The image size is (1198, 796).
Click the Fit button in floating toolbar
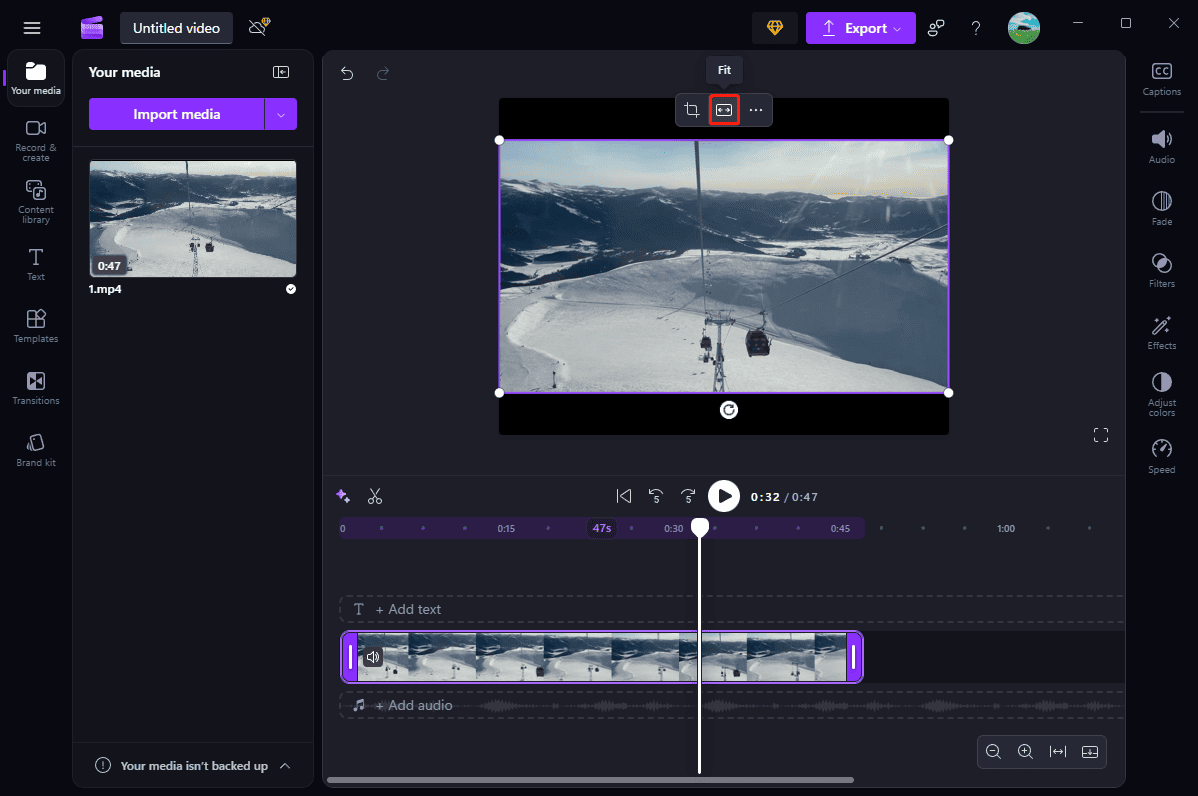point(724,110)
